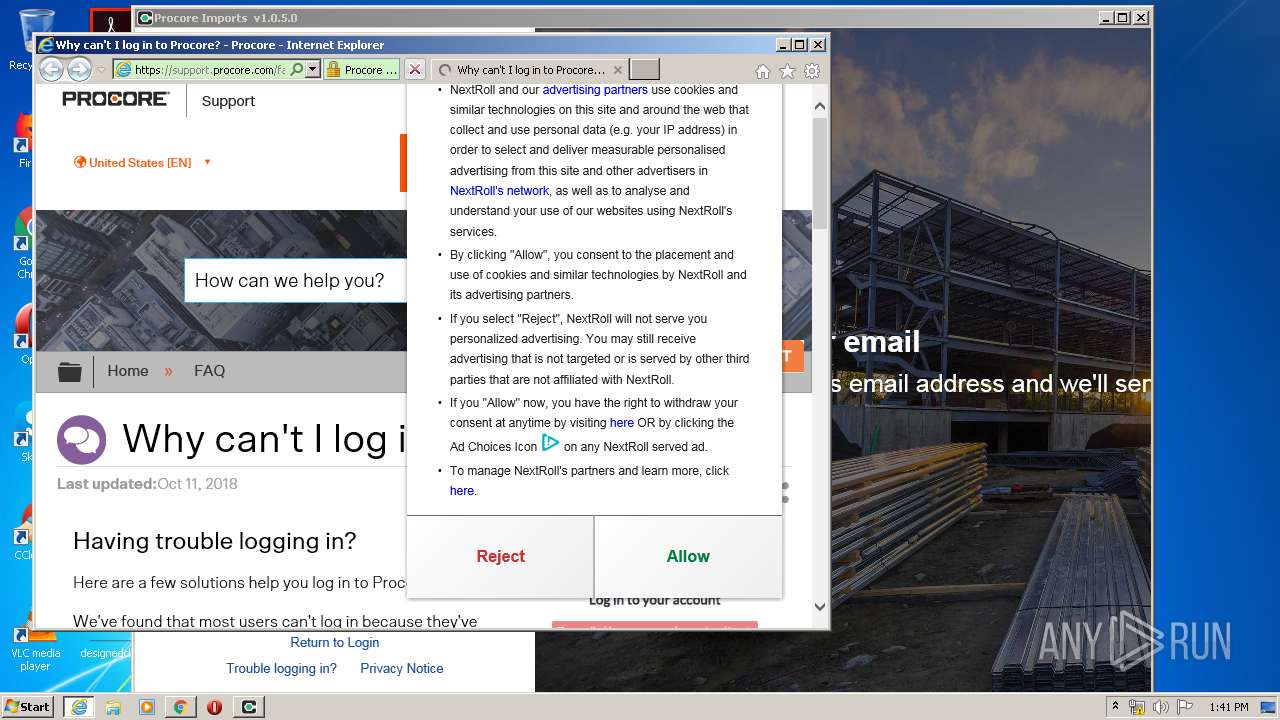Open Opera from the taskbar

click(x=214, y=707)
